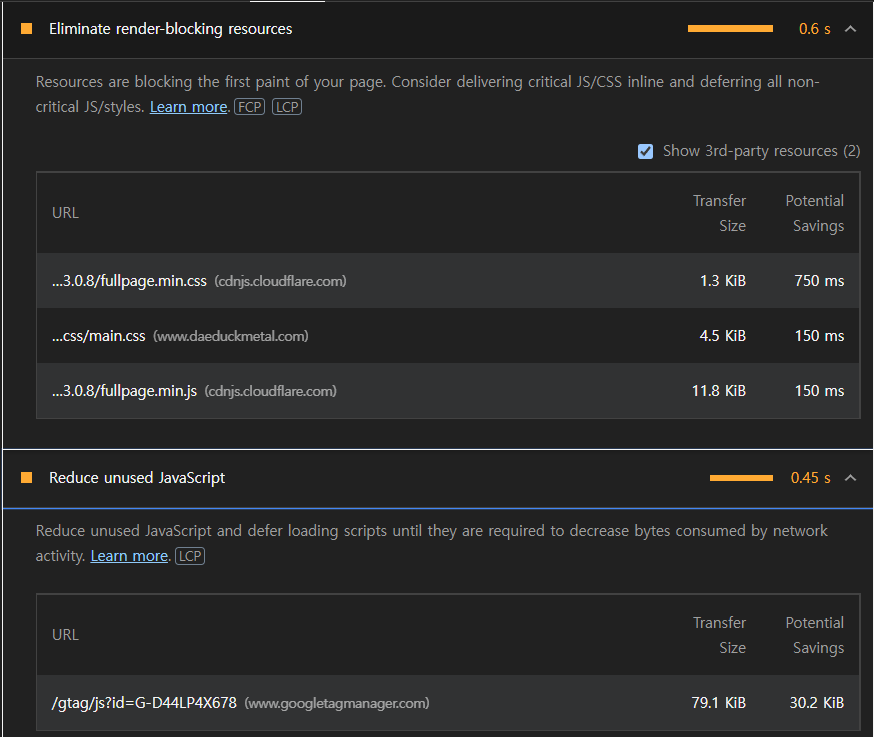The width and height of the screenshot is (874, 737).
Task: Click (www.daeduckmetal.com) host label
Action: click(231, 336)
